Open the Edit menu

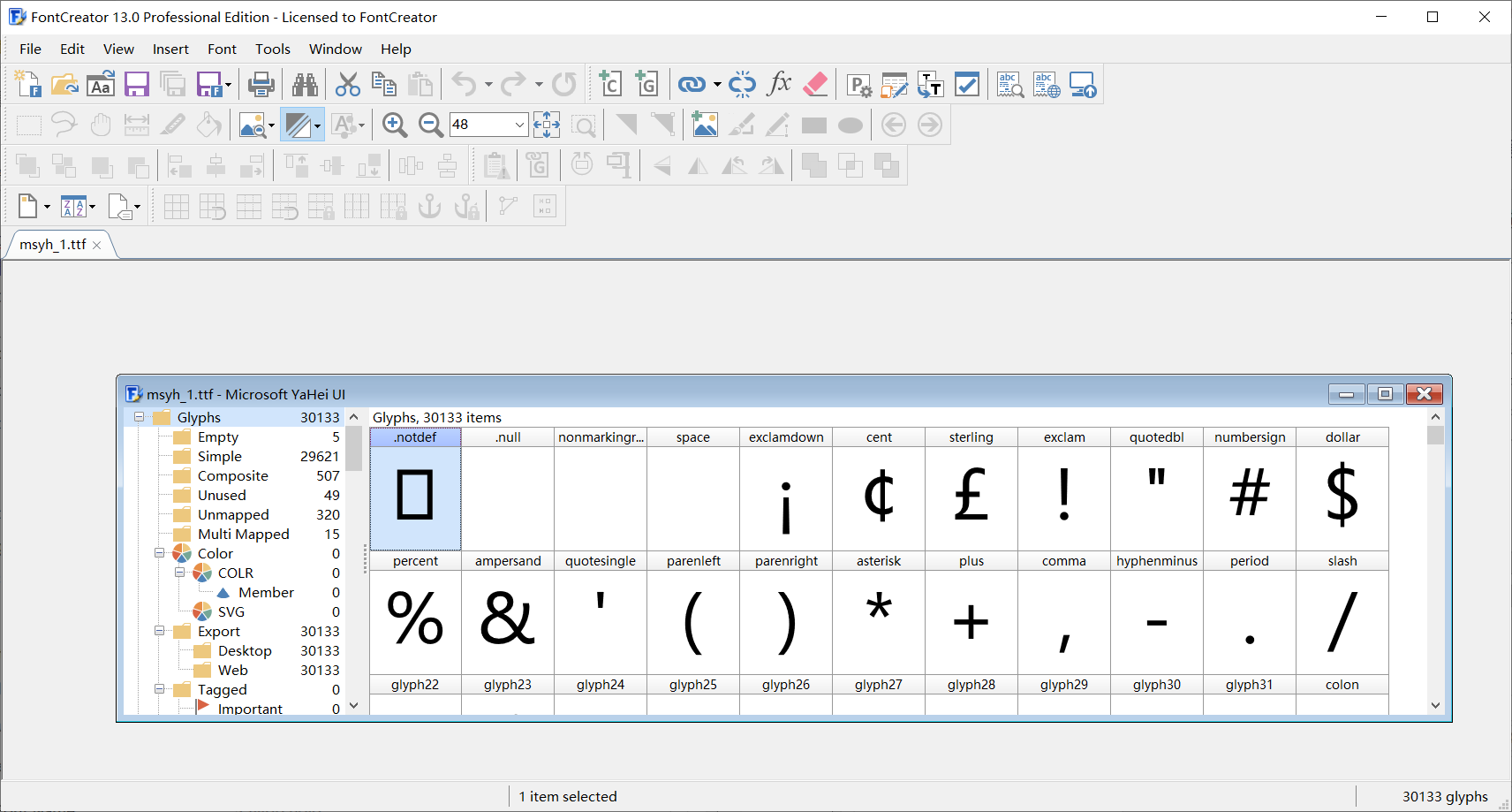pos(72,49)
